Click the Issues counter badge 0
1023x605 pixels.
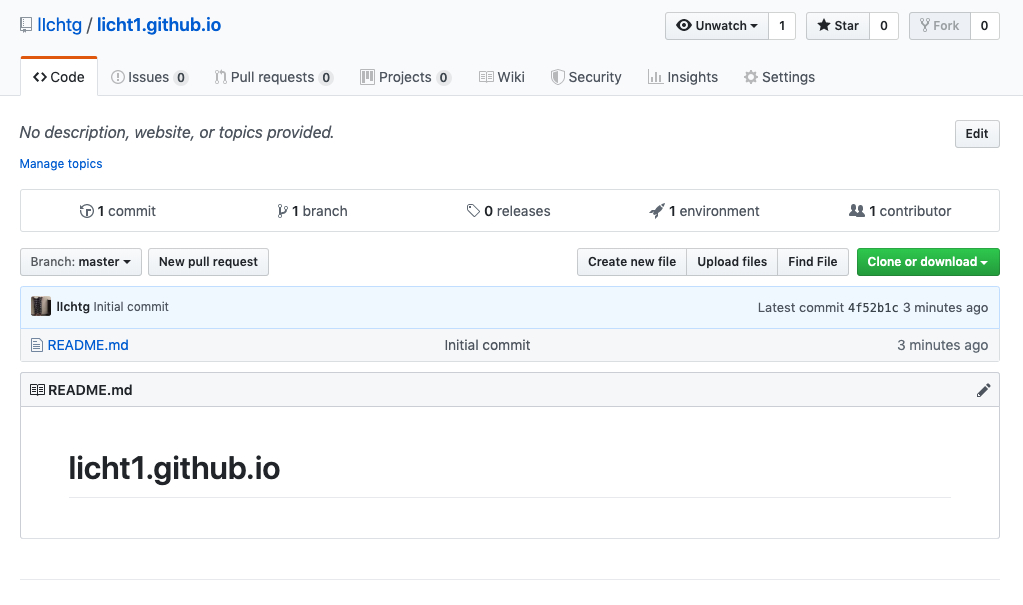181,78
